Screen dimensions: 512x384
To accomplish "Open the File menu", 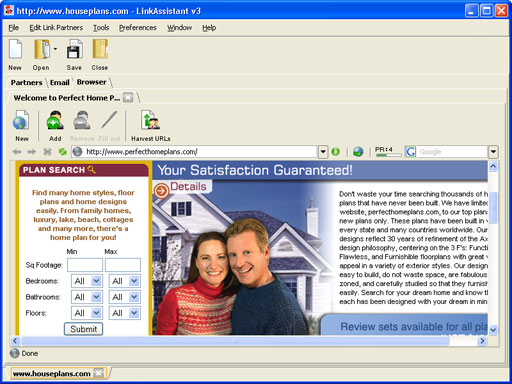I will click(14, 28).
